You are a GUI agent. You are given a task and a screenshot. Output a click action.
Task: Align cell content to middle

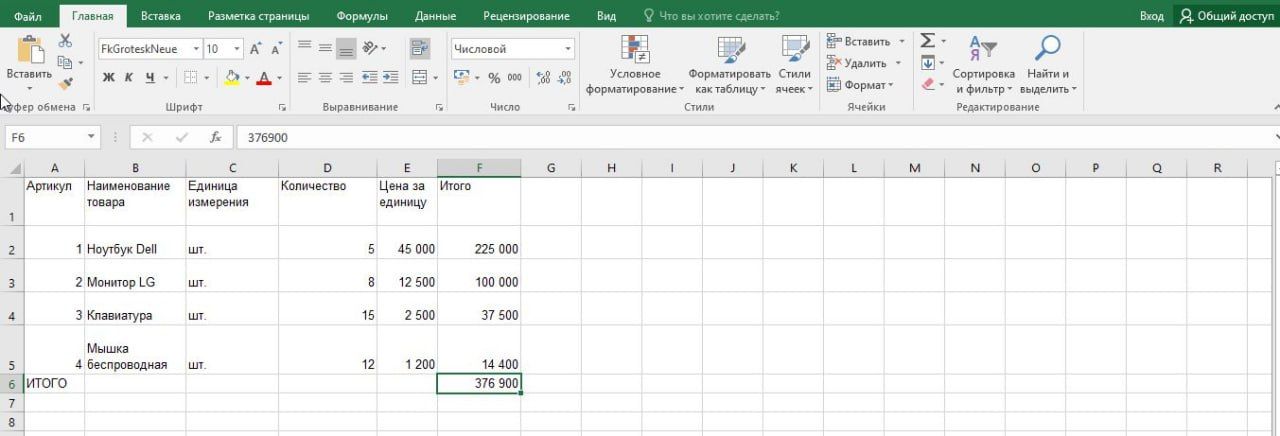tap(325, 48)
